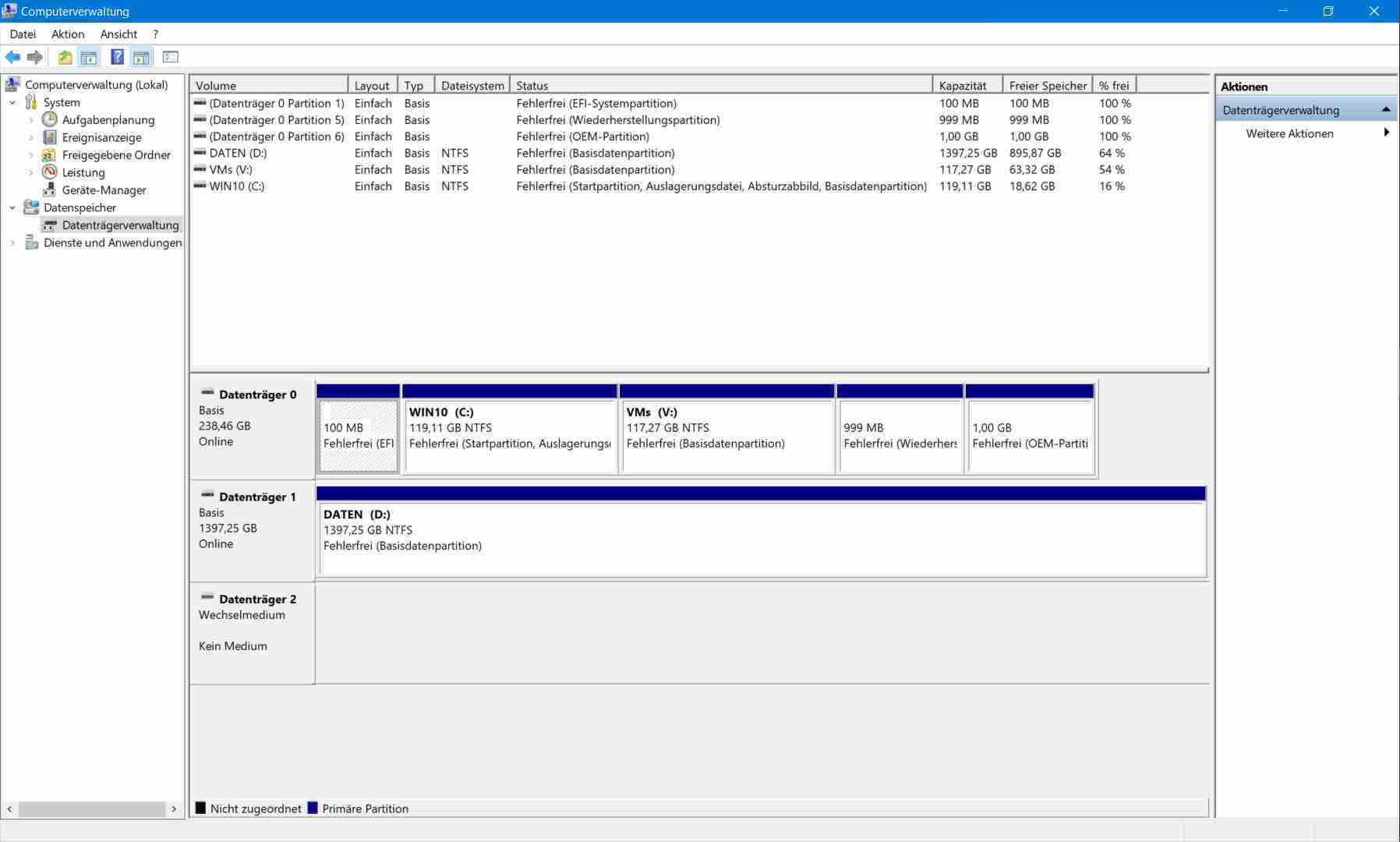1400x842 pixels.
Task: Collapse the Datenträgerverwaltung actions section arrow
Action: pyautogui.click(x=1385, y=110)
